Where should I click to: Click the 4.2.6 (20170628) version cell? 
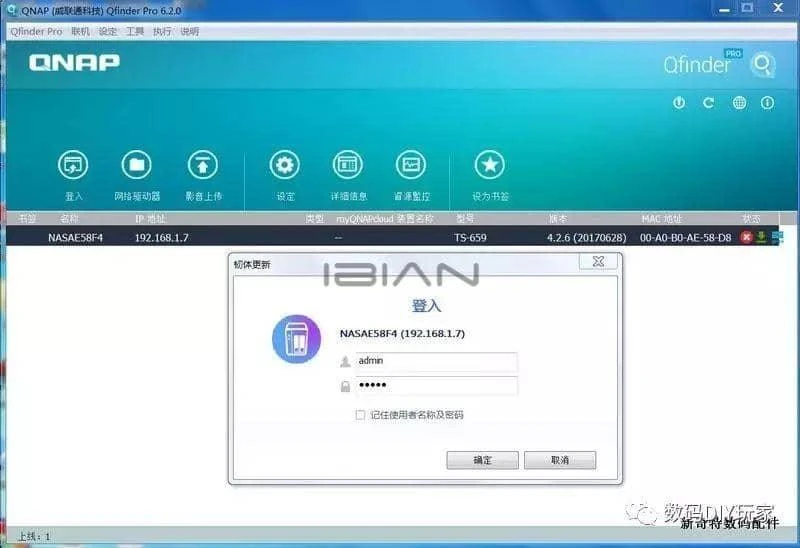click(587, 238)
